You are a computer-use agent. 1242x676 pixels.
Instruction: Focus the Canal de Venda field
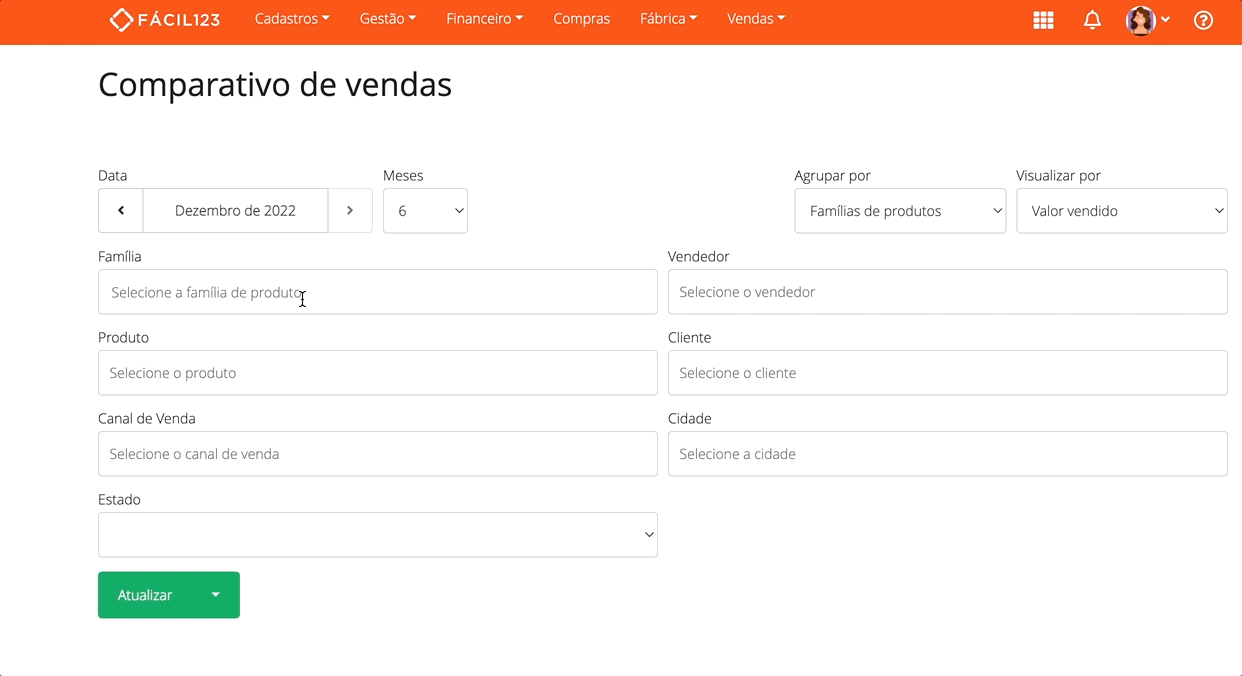[377, 454]
